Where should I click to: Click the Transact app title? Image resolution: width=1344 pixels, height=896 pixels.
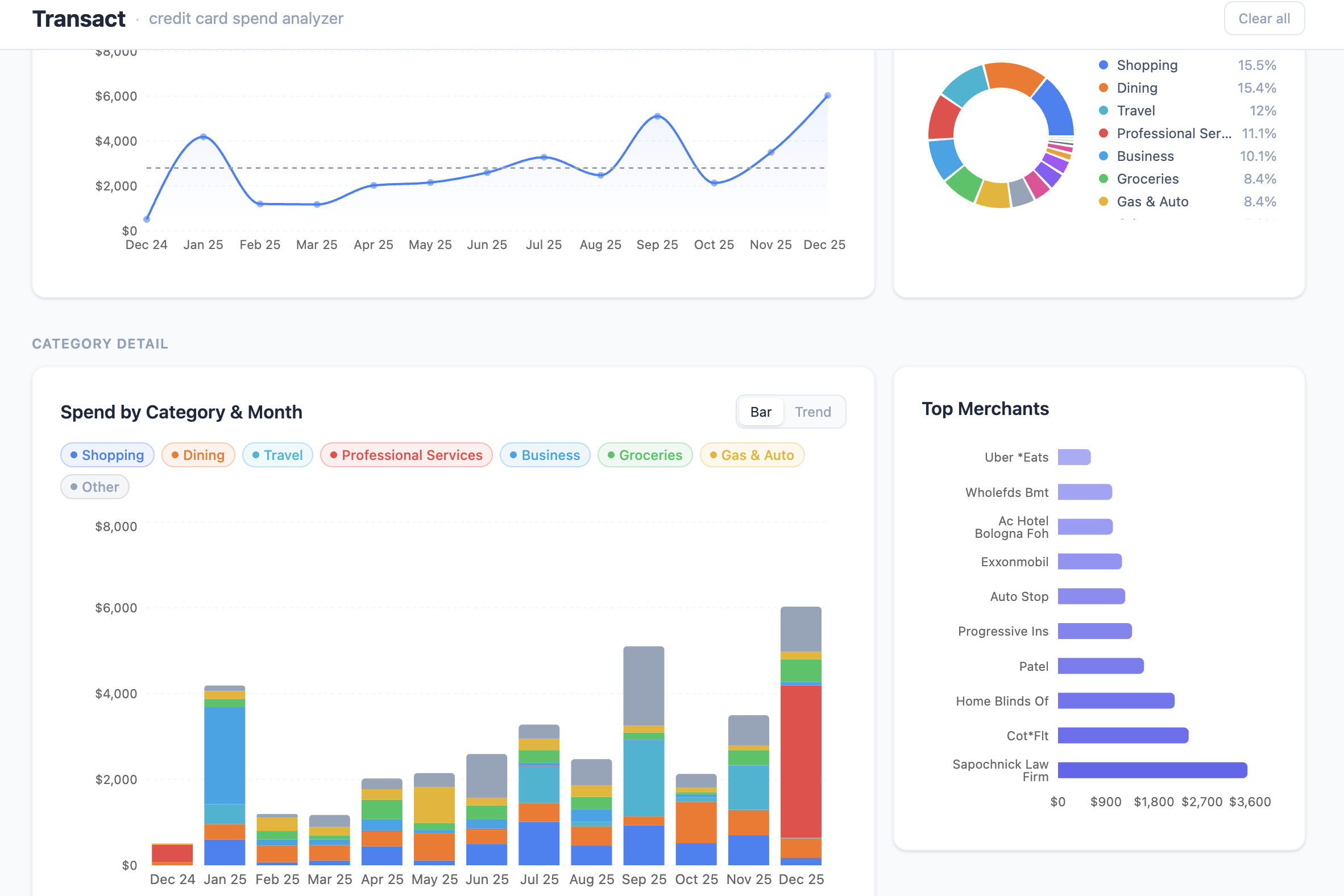tap(79, 18)
